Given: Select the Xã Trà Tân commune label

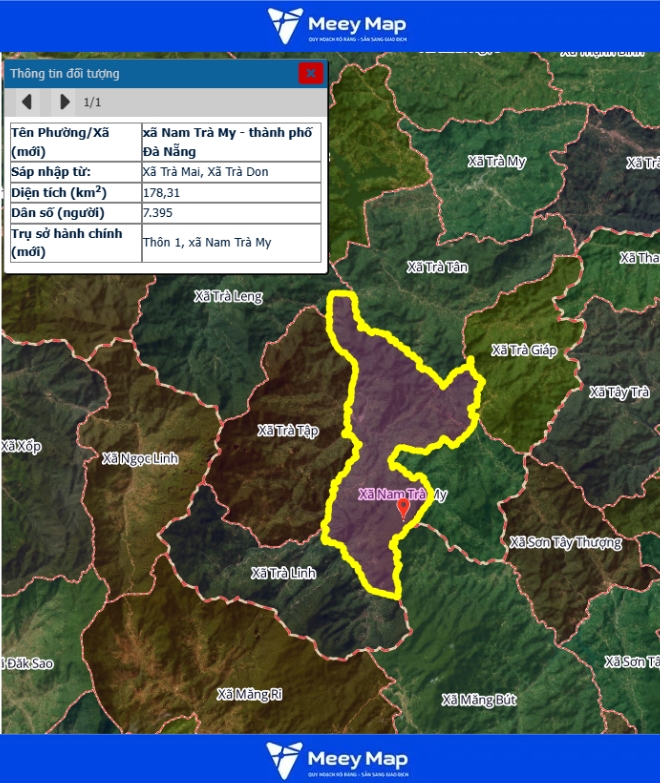Looking at the screenshot, I should (437, 267).
